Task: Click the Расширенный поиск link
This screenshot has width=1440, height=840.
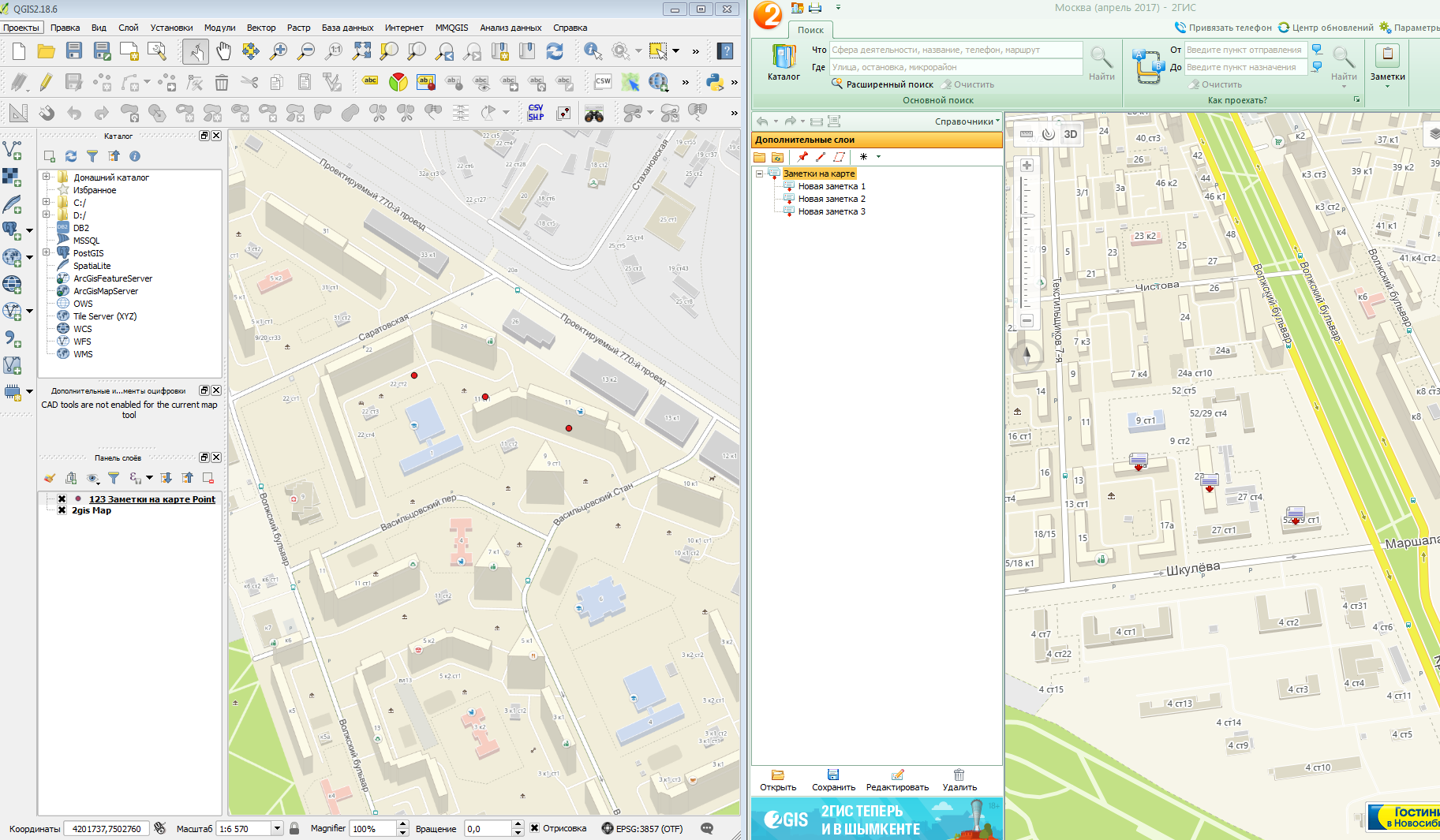Action: click(889, 84)
